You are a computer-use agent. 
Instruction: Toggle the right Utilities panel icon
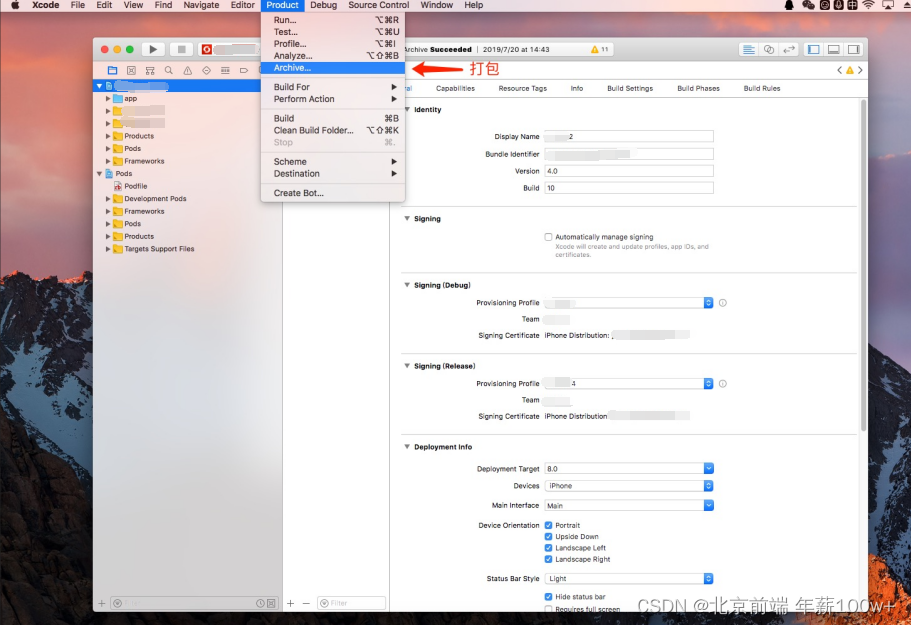[x=853, y=50]
